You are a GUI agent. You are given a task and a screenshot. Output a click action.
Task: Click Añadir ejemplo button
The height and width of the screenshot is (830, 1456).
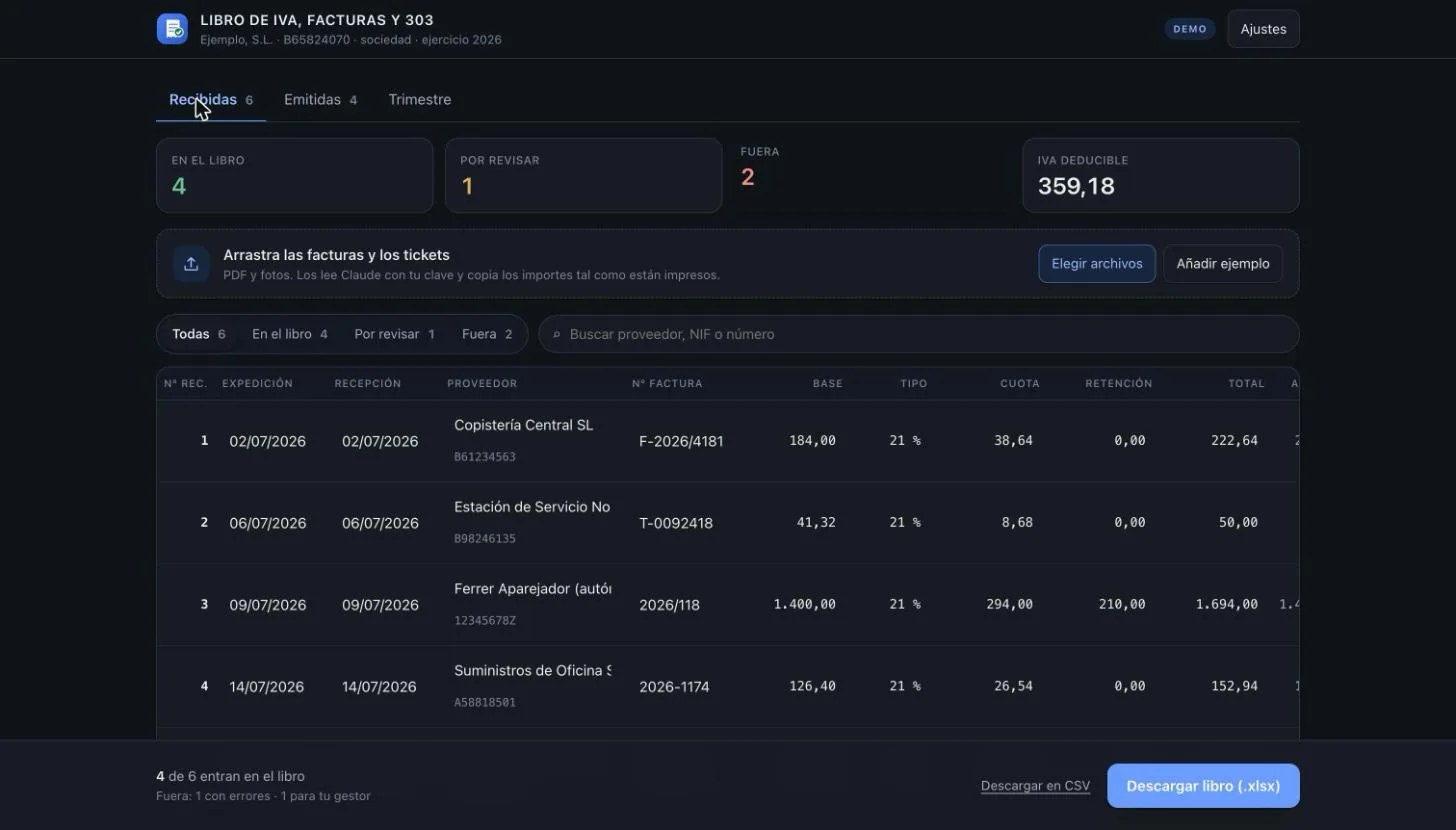point(1223,264)
